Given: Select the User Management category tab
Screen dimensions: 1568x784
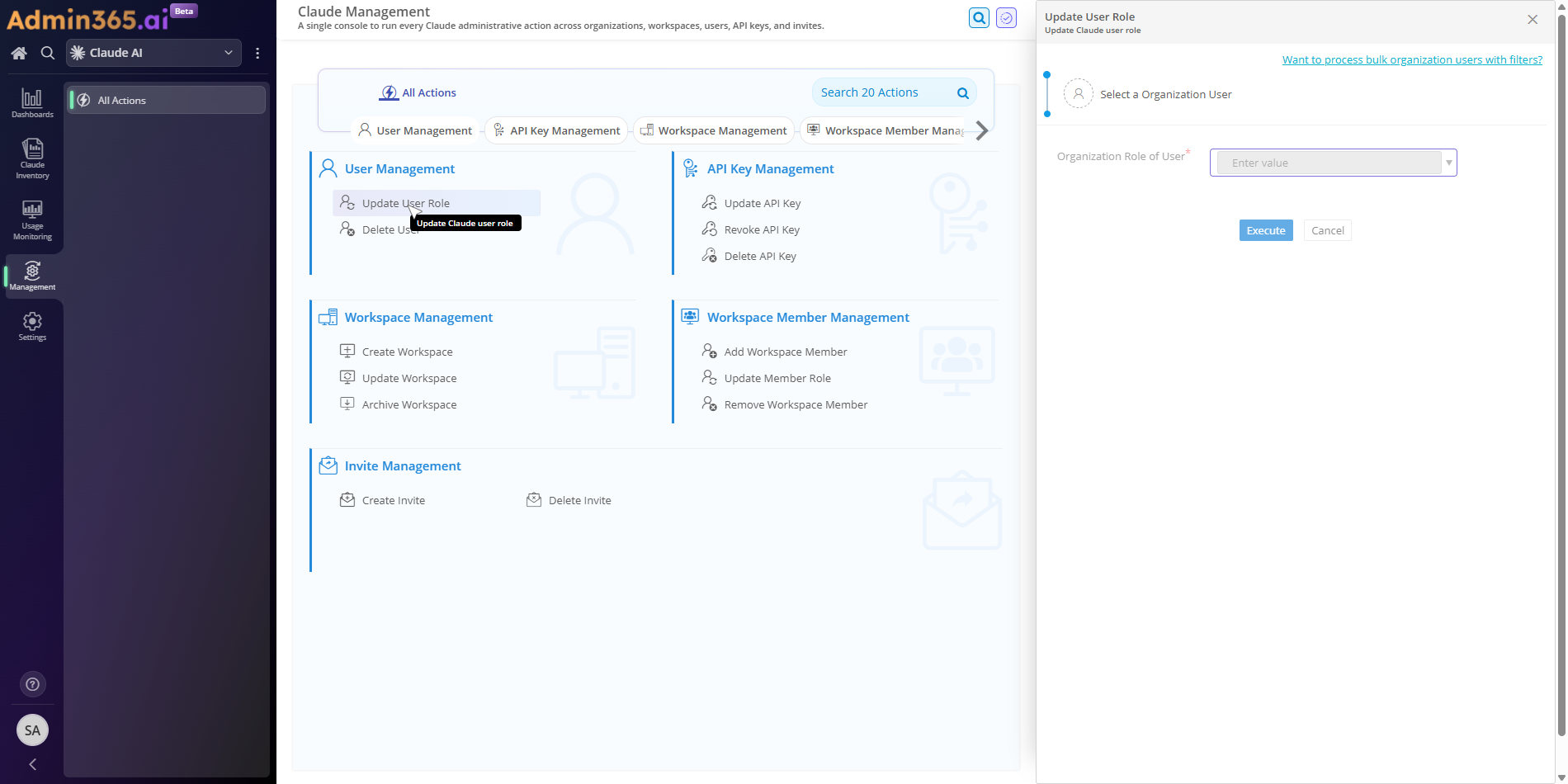Looking at the screenshot, I should pos(415,130).
